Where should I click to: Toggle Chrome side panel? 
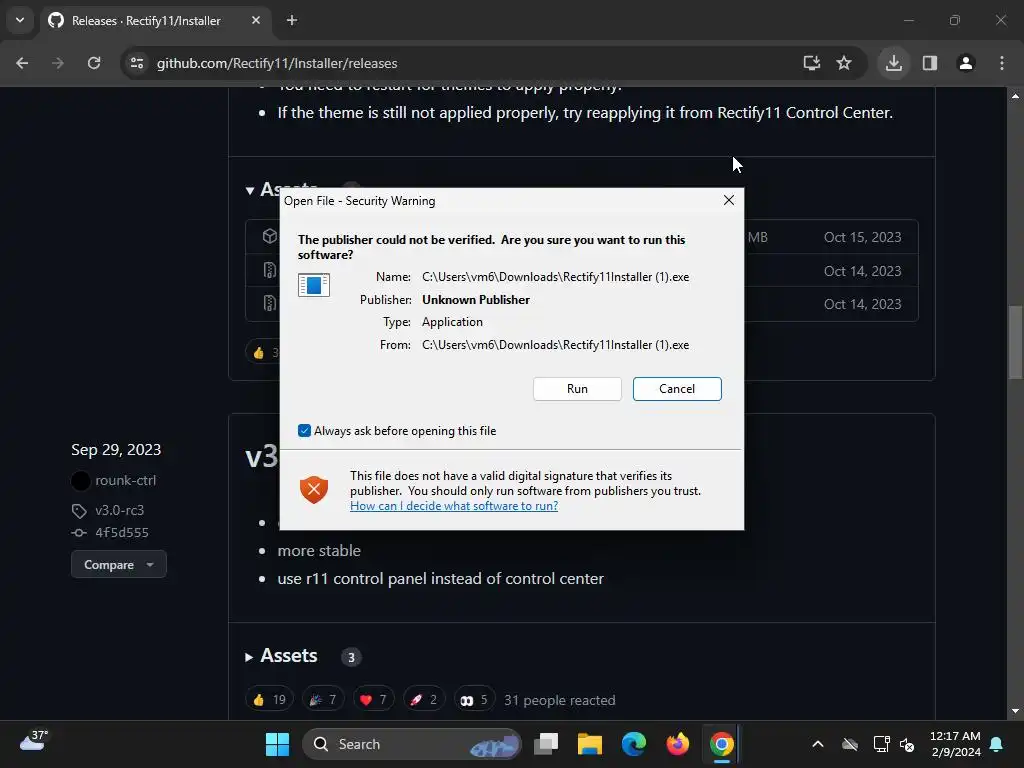tap(929, 63)
